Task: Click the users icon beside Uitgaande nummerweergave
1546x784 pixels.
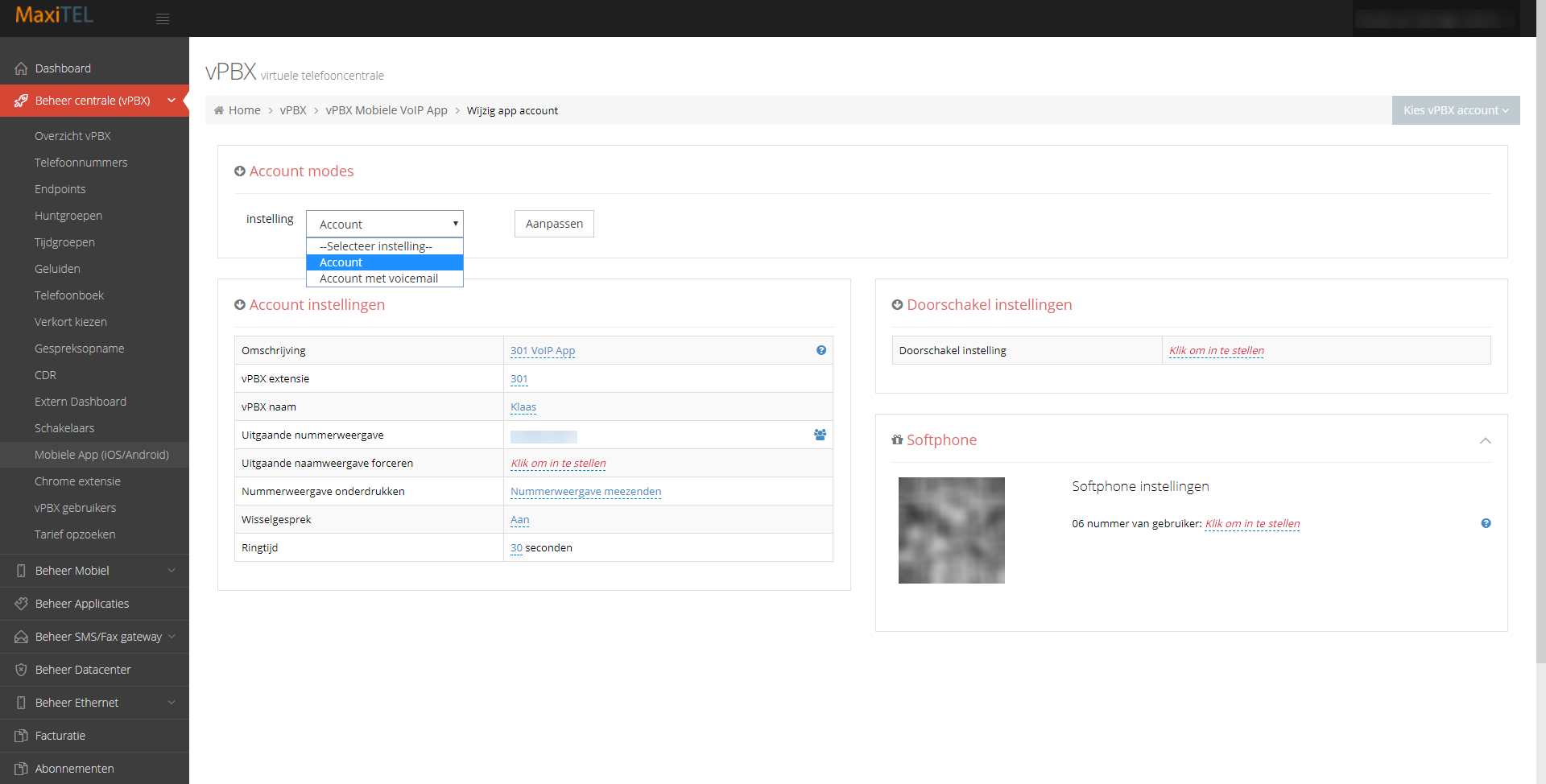Action: 820,435
